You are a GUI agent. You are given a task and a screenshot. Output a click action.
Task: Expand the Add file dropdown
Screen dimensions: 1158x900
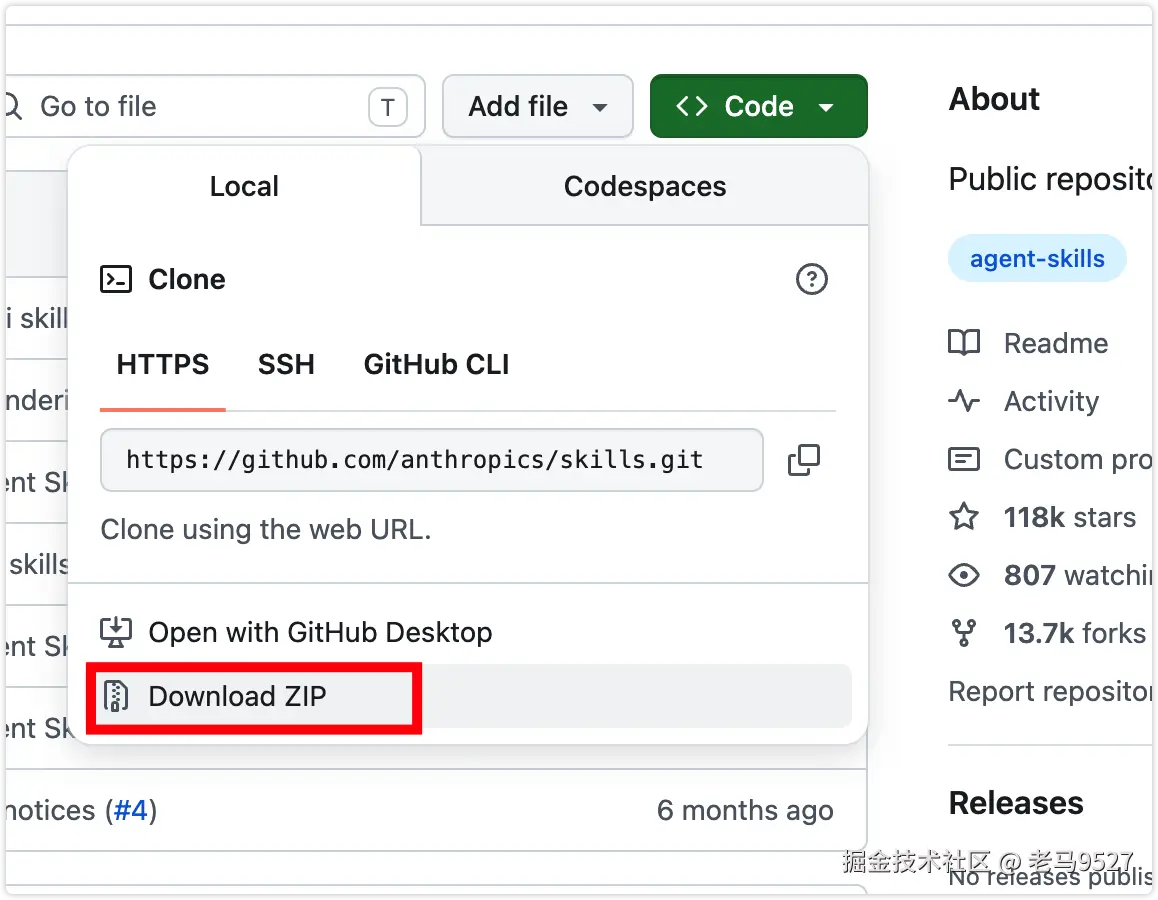point(538,106)
